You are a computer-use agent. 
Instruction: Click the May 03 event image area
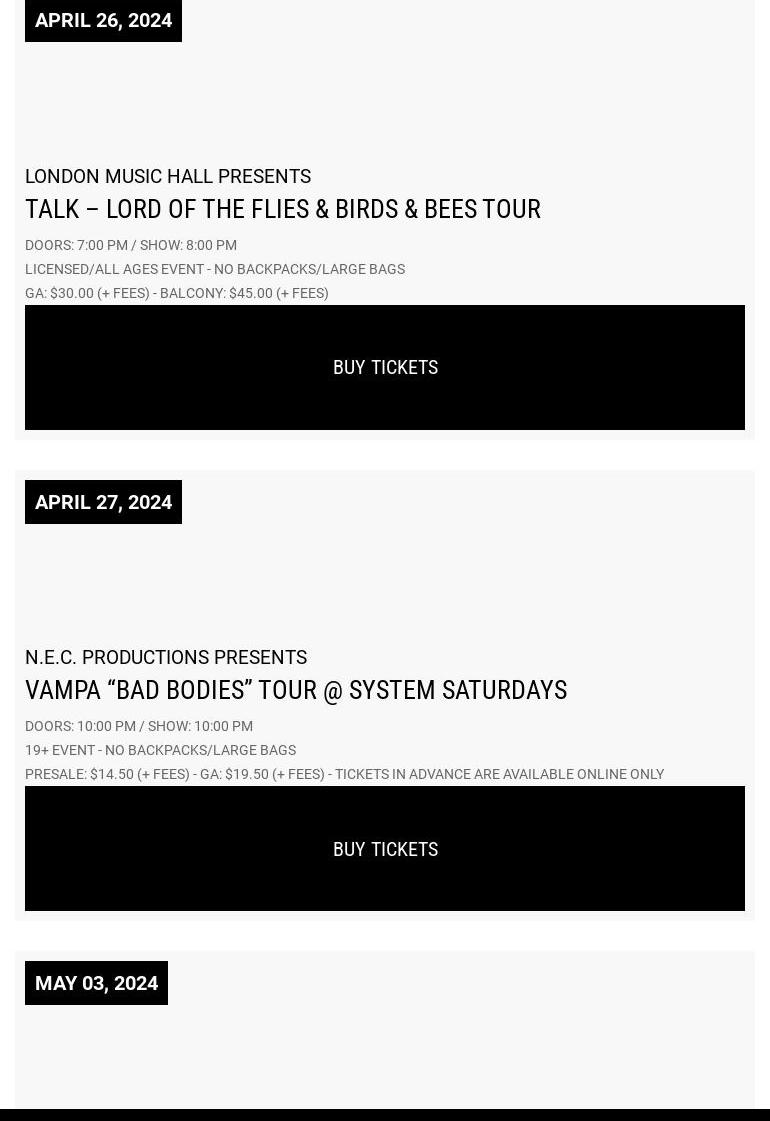[x=385, y=1057]
